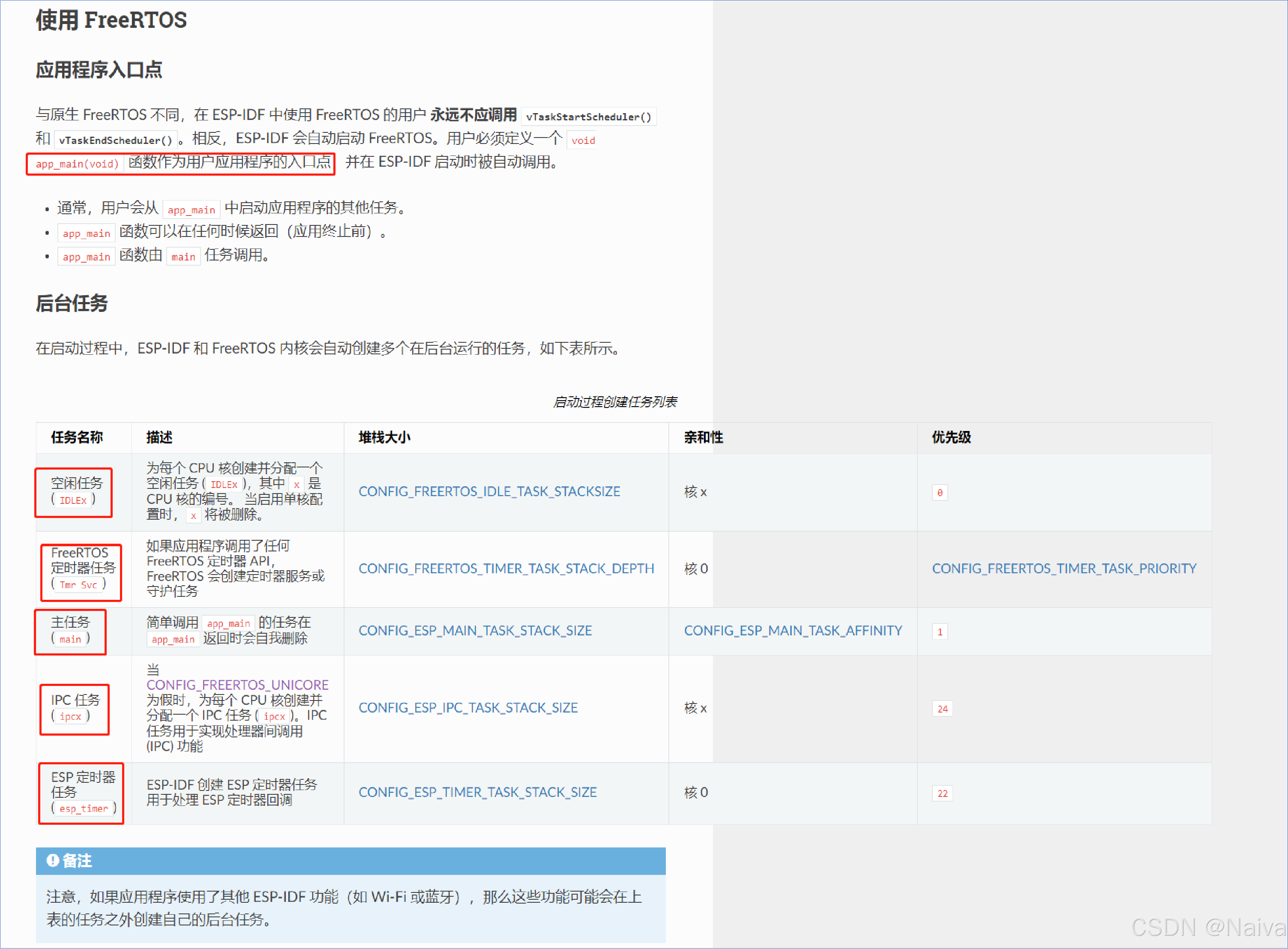Follow the CONFIG_ESP_MAIN_TASK_STACK_SIZE link
Viewport: 1288px width, 949px height.
pyautogui.click(x=476, y=630)
